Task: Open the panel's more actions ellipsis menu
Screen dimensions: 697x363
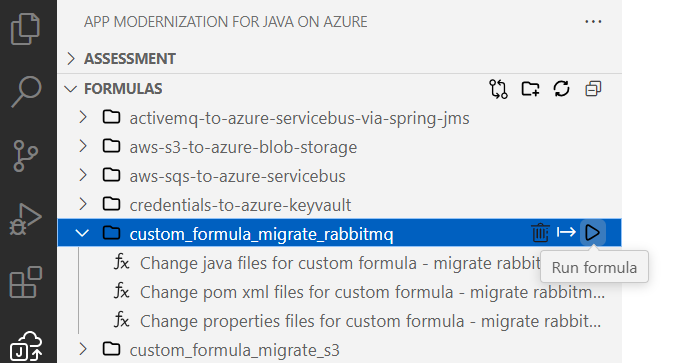Action: tap(593, 22)
